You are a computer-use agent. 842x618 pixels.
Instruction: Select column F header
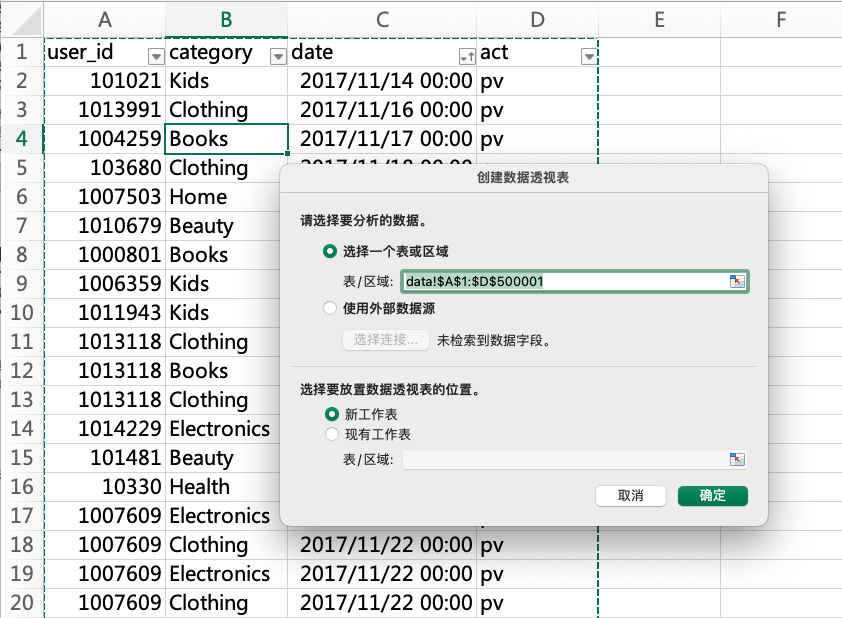(x=781, y=20)
